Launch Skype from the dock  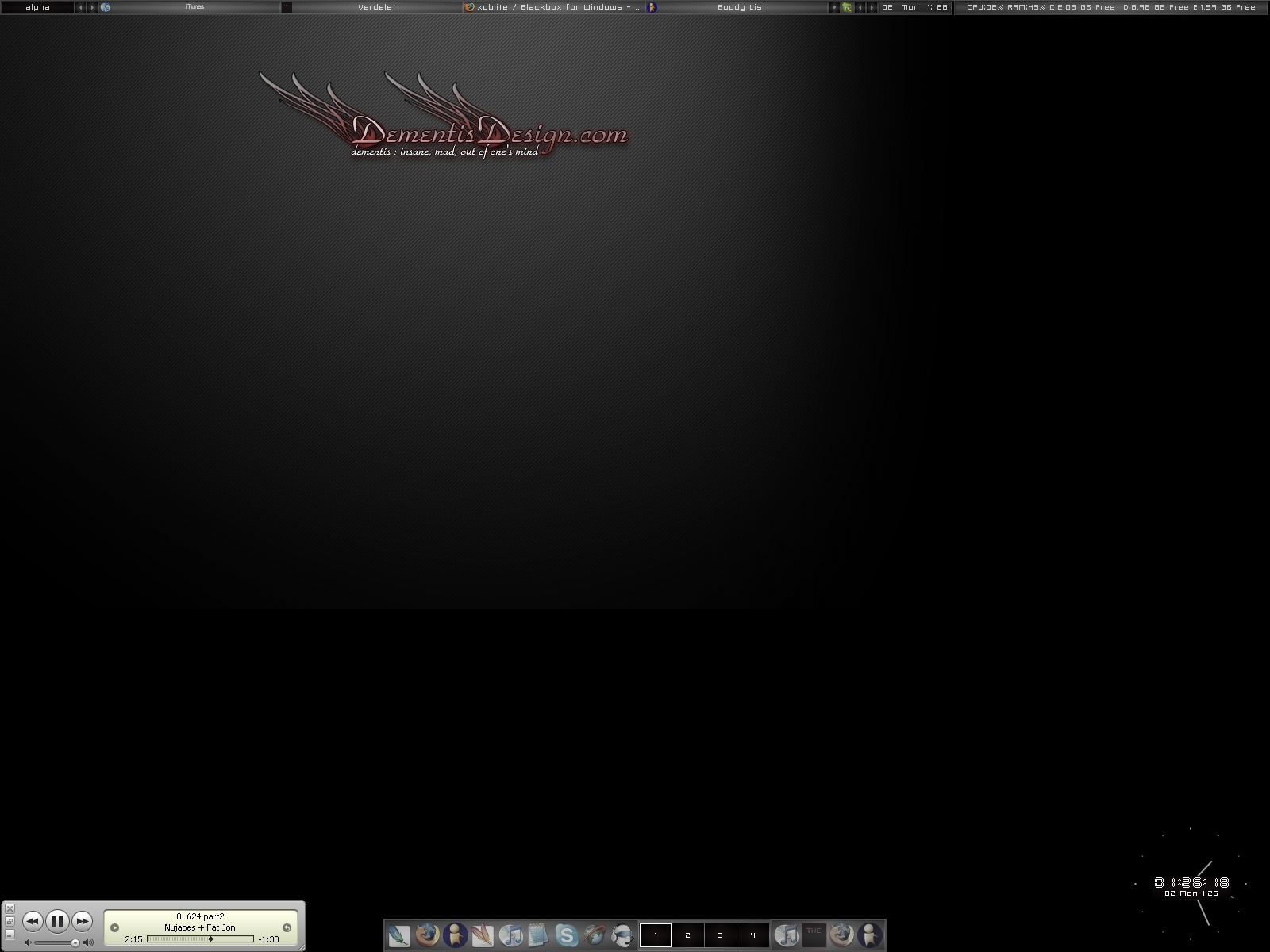[566, 935]
